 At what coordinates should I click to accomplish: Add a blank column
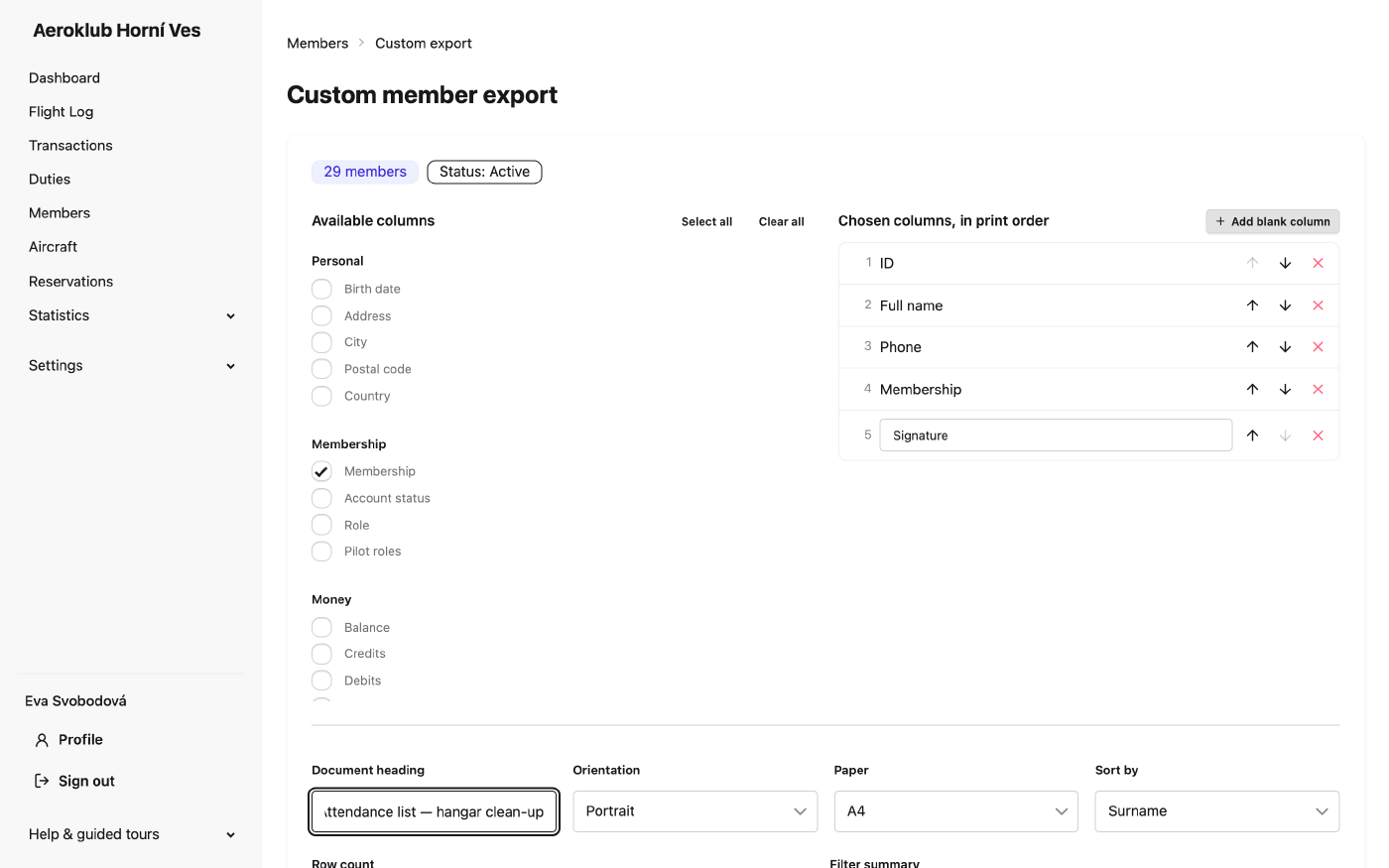tap(1273, 221)
